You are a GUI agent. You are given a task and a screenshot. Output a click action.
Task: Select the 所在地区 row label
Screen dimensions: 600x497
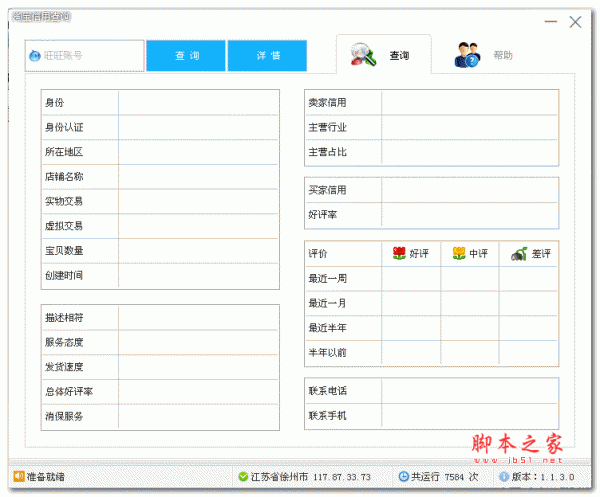[64, 152]
